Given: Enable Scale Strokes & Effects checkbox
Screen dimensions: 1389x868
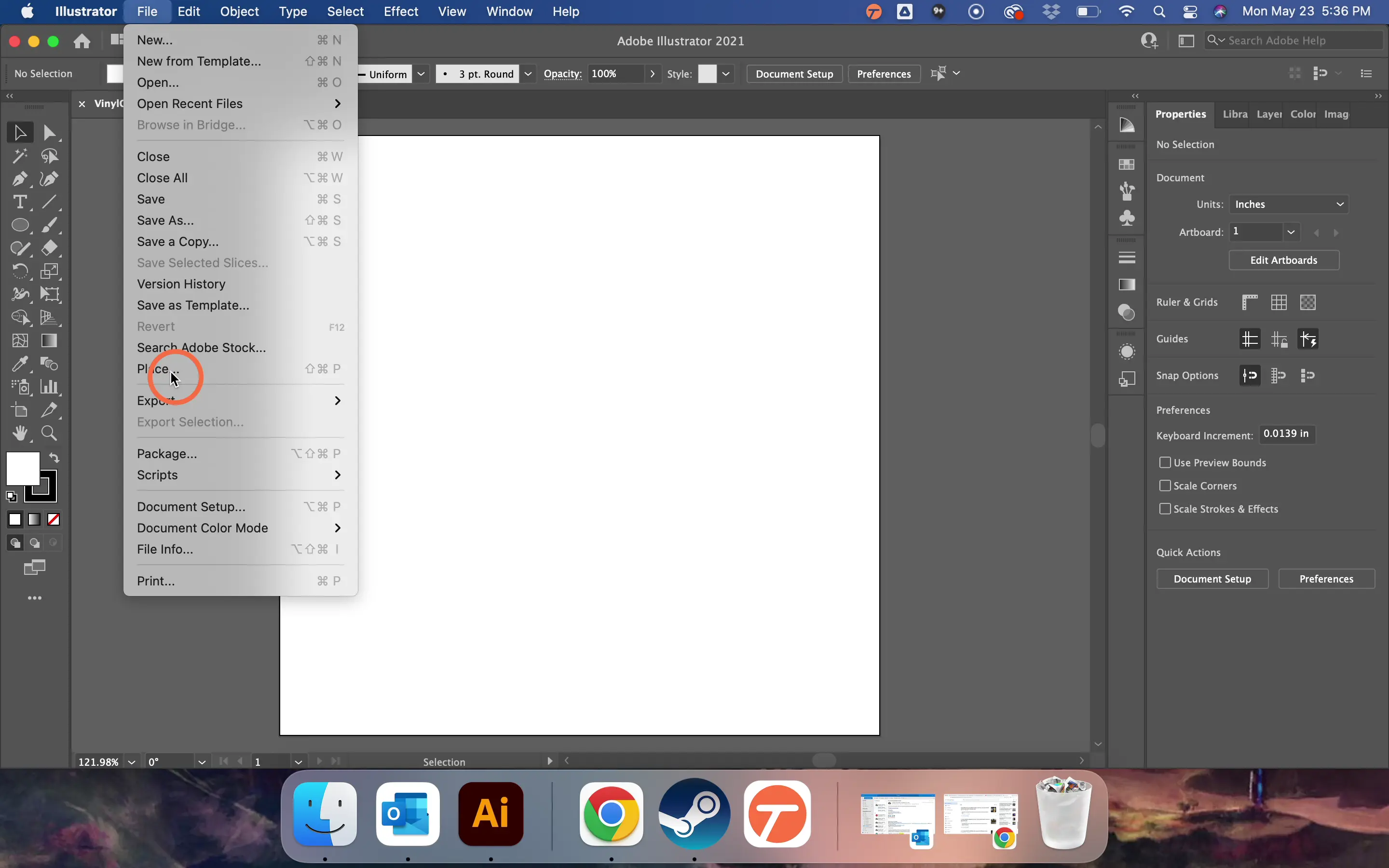Looking at the screenshot, I should pyautogui.click(x=1165, y=509).
